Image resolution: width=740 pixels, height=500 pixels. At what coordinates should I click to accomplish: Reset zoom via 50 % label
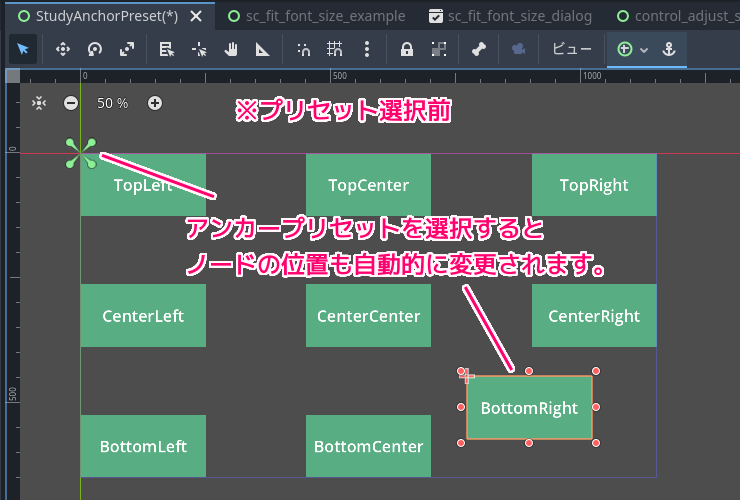[x=112, y=103]
